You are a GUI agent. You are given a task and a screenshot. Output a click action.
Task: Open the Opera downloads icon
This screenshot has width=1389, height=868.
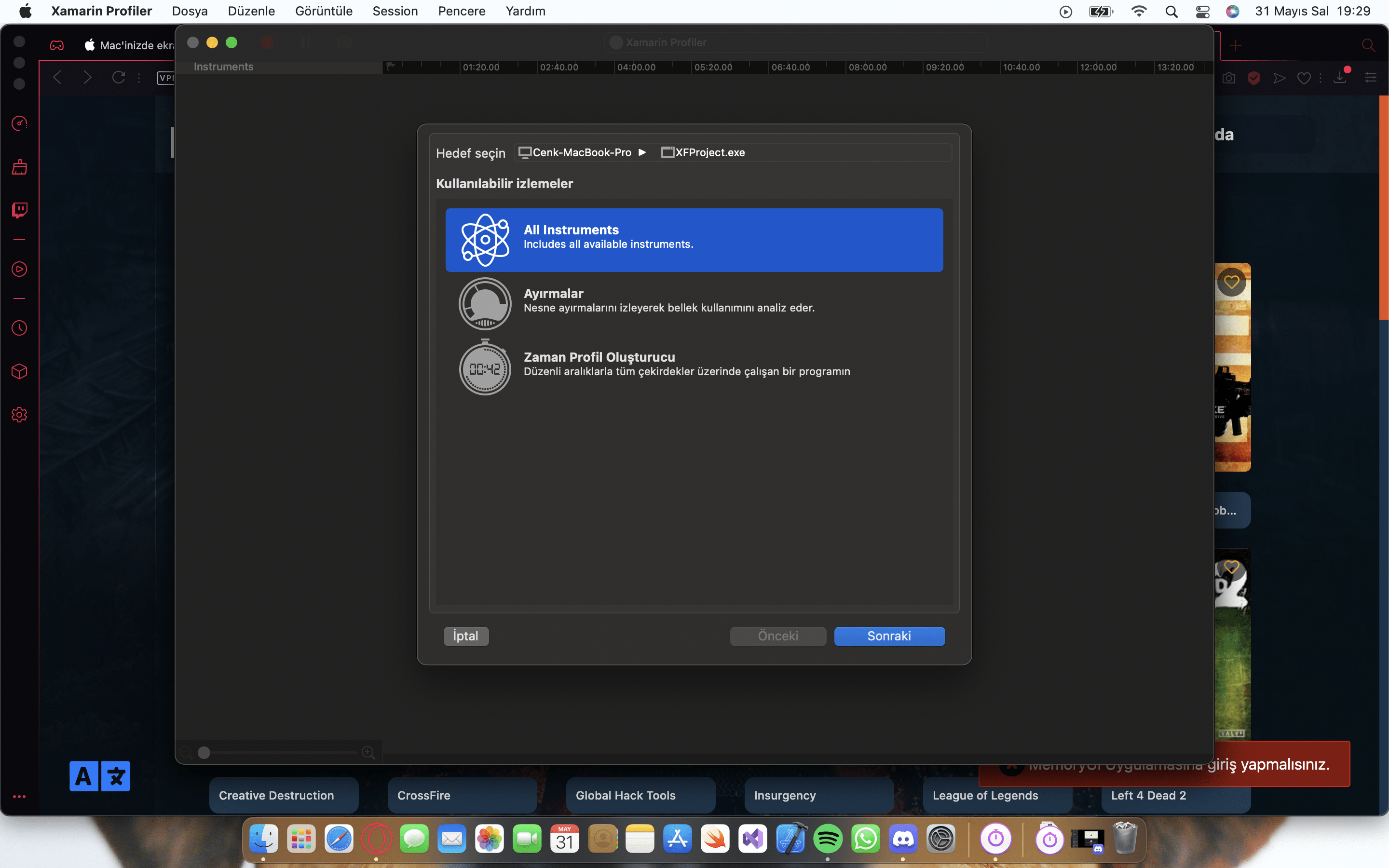pos(1340,77)
